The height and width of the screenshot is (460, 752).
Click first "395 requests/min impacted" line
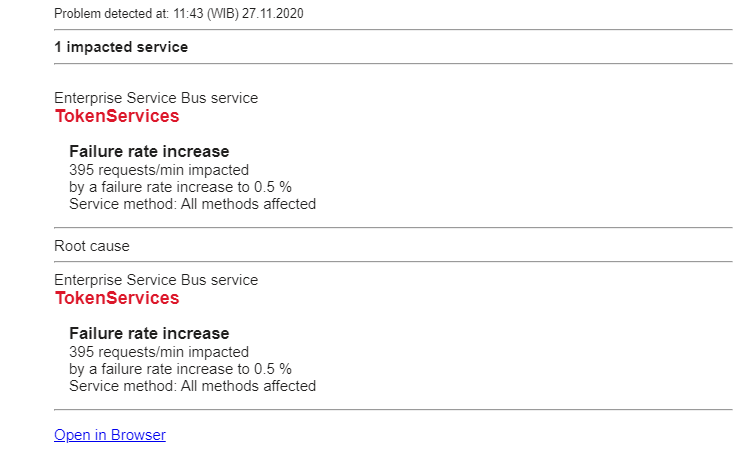[159, 170]
